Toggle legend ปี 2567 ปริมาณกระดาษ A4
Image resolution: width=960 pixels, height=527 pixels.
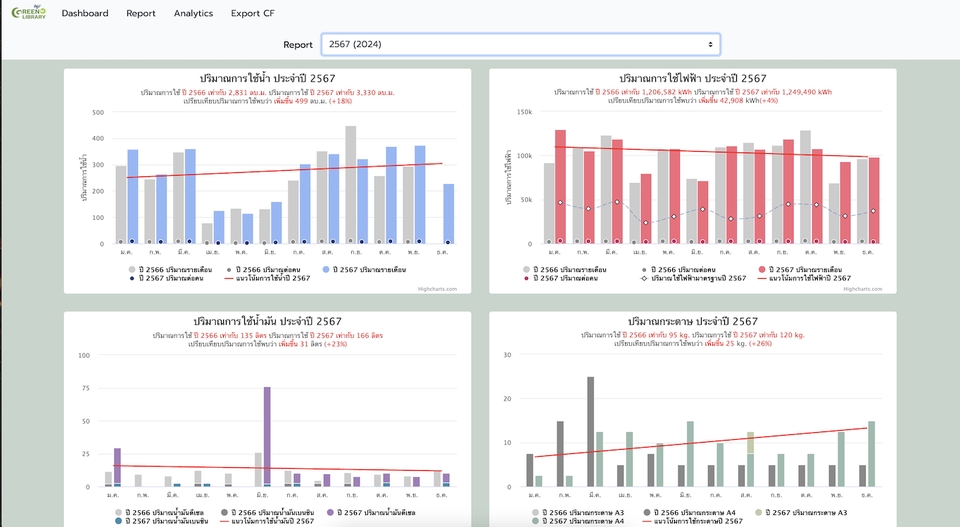578,521
